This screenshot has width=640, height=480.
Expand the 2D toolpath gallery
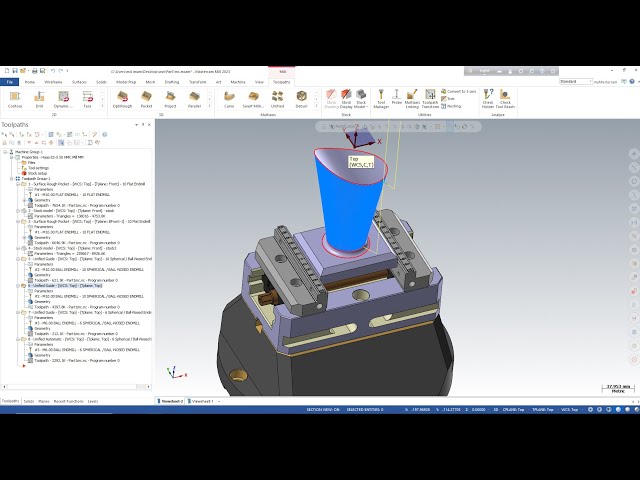coord(102,106)
